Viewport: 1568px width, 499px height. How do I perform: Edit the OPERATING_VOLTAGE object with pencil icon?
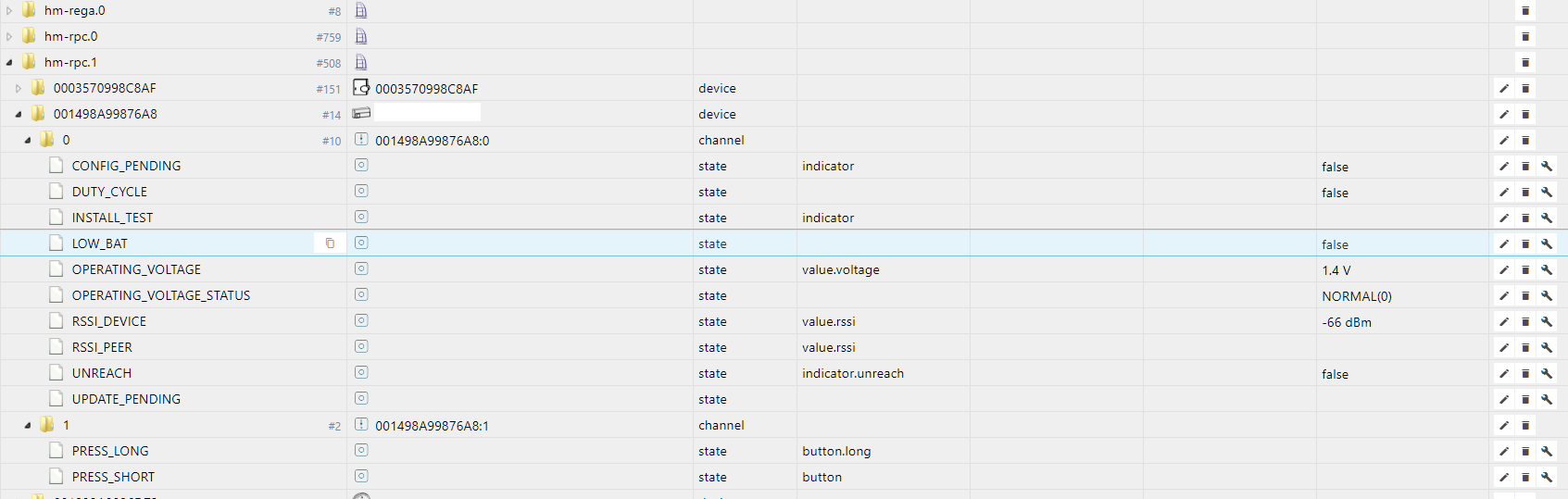1504,270
